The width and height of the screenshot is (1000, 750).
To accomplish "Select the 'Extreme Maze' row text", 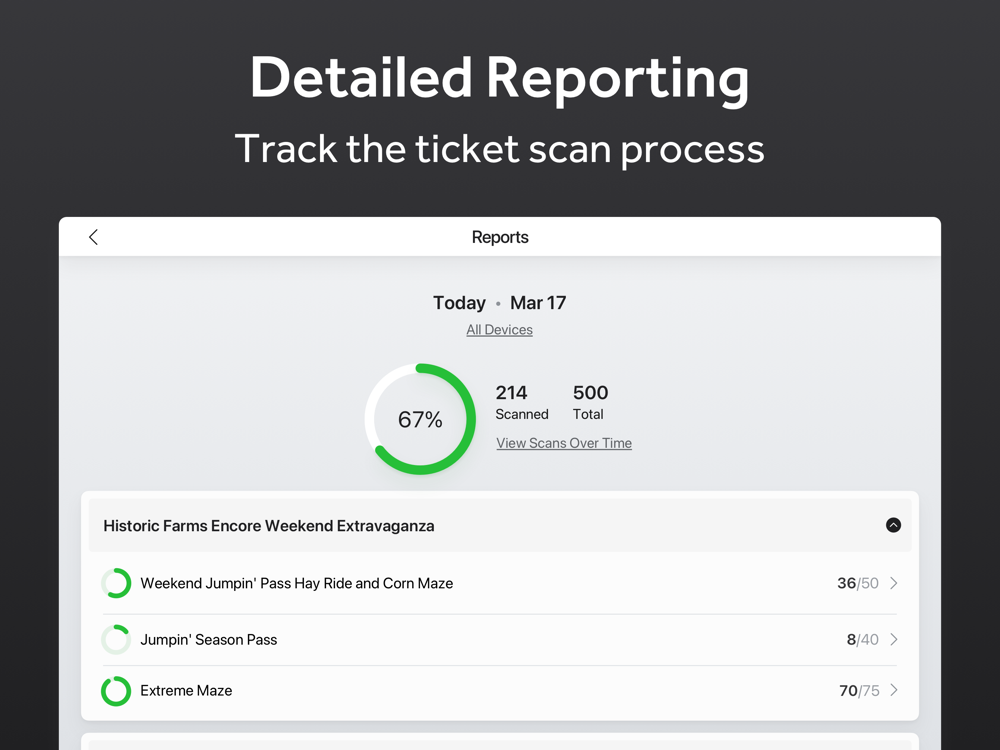I will [186, 691].
